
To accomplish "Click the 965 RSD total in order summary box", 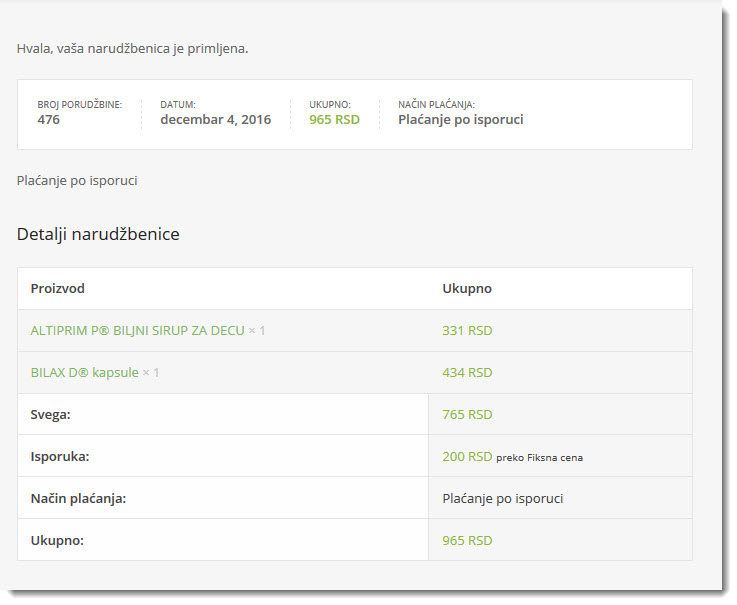I will (x=334, y=119).
